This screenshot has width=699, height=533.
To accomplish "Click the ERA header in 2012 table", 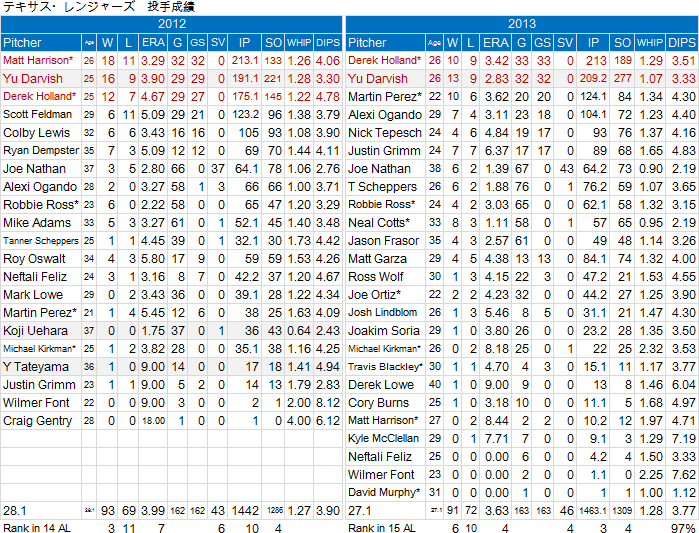I will (153, 42).
